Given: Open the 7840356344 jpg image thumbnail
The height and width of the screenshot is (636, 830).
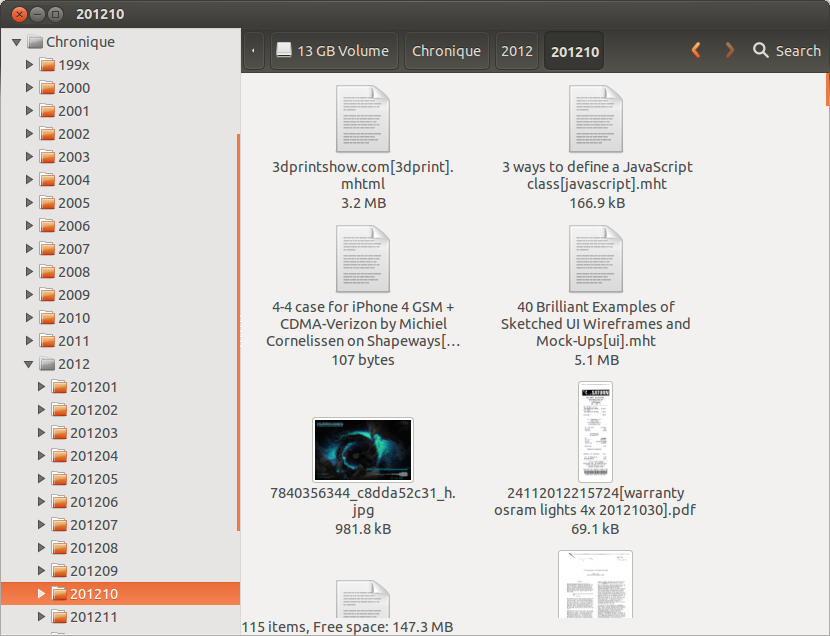Looking at the screenshot, I should click(x=362, y=449).
